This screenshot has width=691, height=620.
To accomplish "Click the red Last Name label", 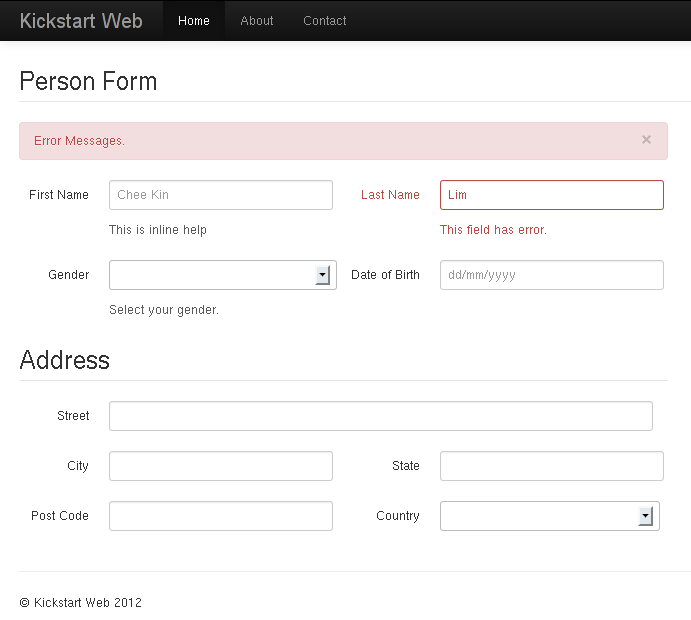I will point(390,195).
